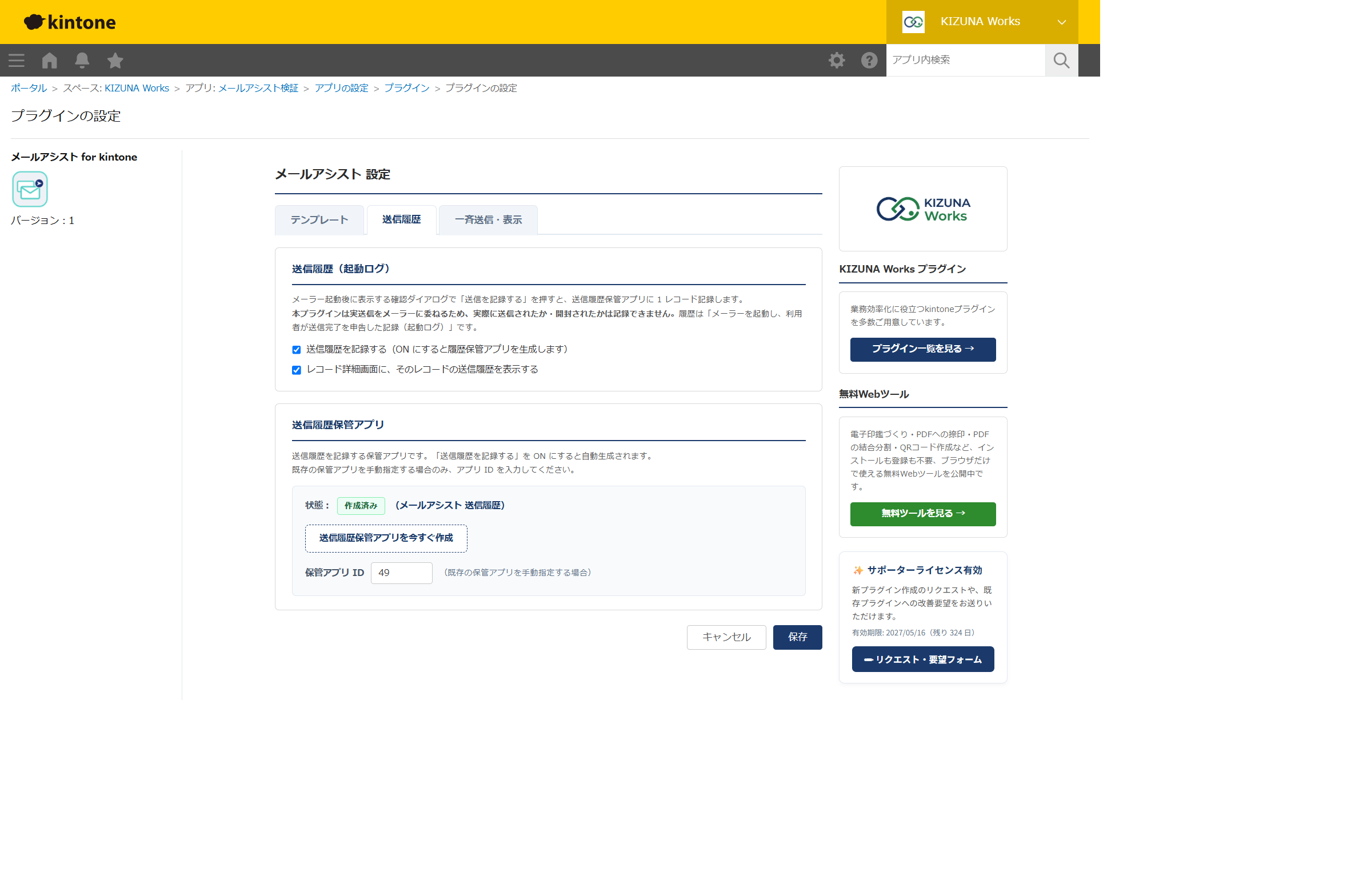1359x896 pixels.
Task: Switch to the テンプレート tab
Action: (x=319, y=220)
